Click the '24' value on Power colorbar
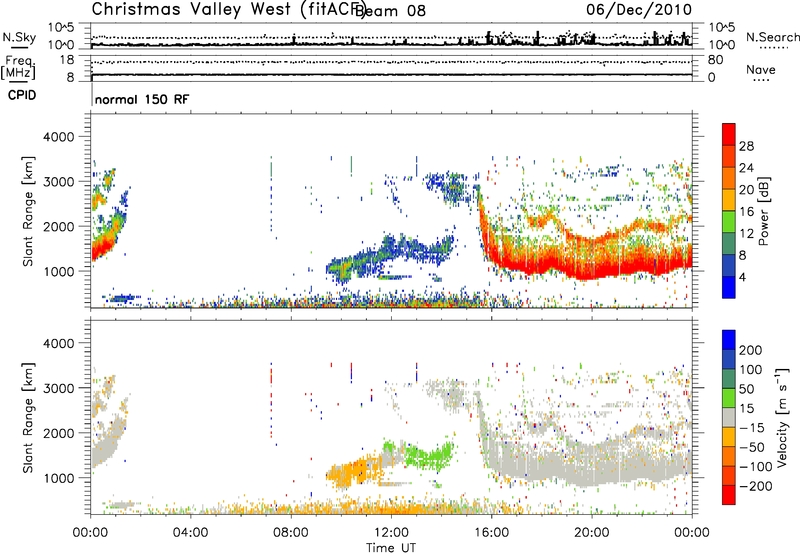 [746, 168]
